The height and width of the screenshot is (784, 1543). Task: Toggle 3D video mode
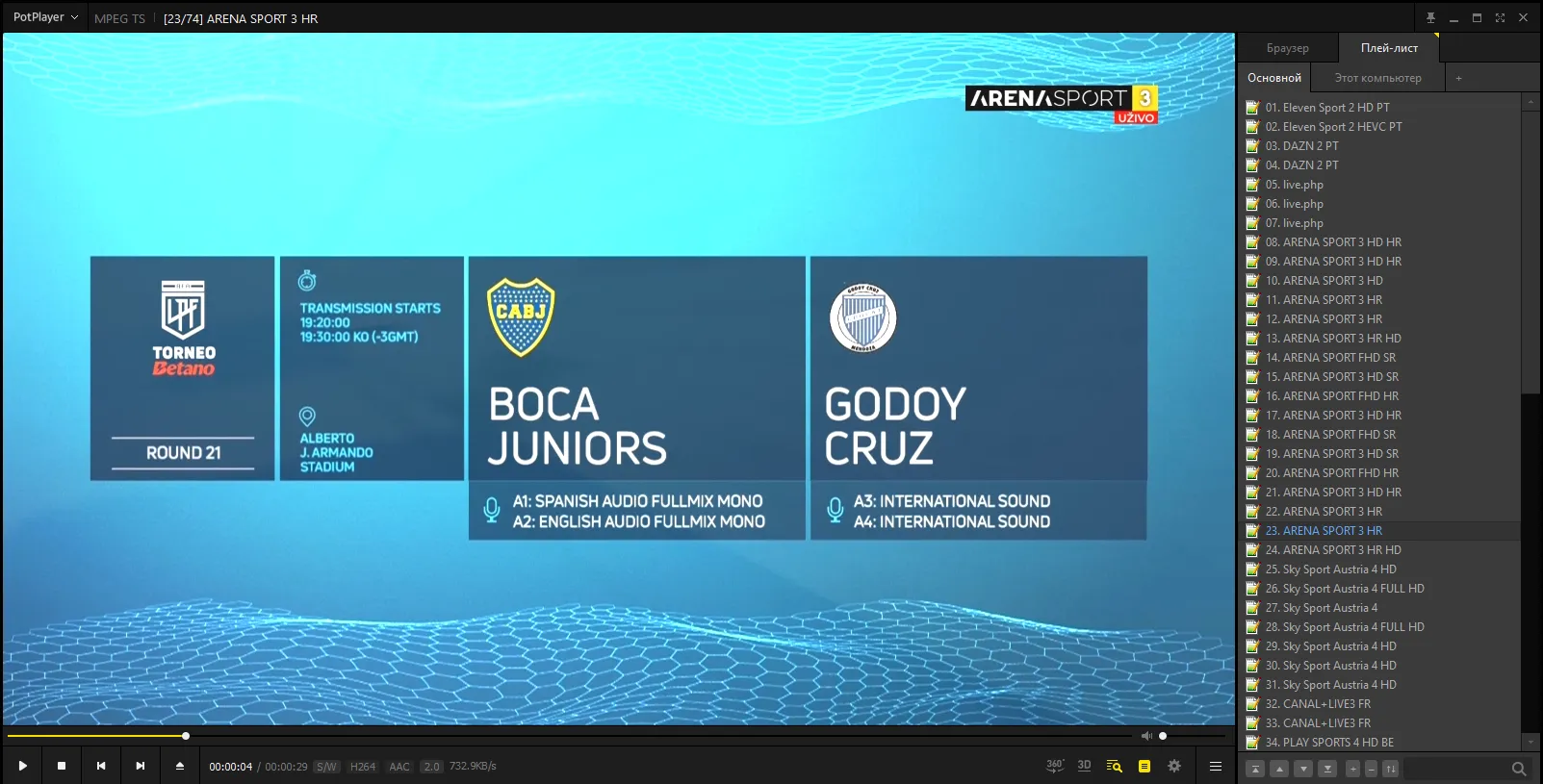point(1085,766)
